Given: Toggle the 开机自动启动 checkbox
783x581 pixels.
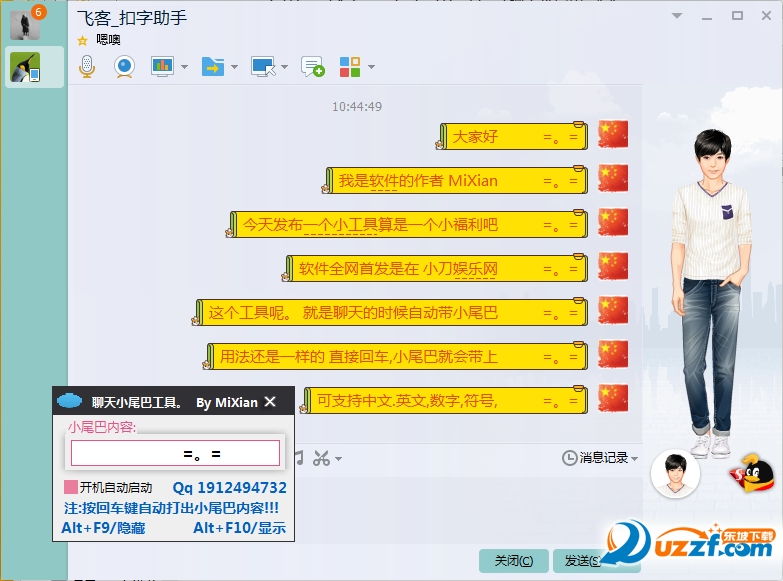Looking at the screenshot, I should 71,487.
